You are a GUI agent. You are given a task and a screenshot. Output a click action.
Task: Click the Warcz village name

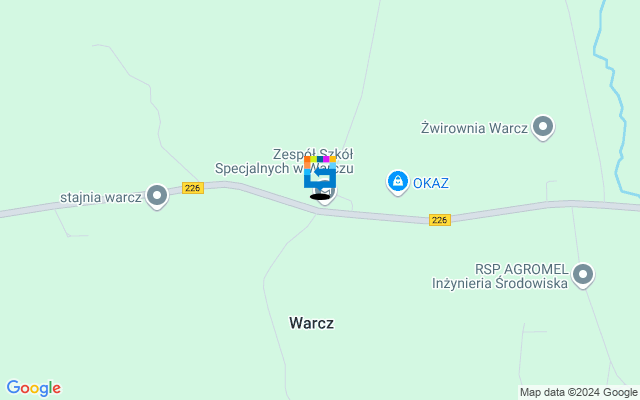[311, 323]
